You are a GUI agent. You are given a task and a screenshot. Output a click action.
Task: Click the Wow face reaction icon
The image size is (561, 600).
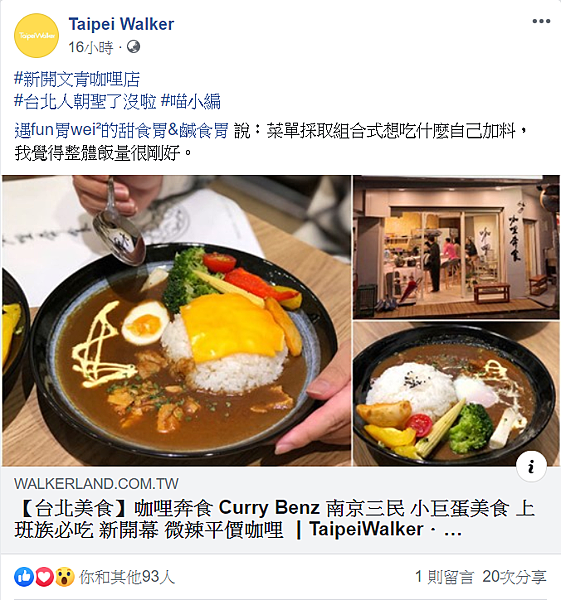pyautogui.click(x=65, y=577)
